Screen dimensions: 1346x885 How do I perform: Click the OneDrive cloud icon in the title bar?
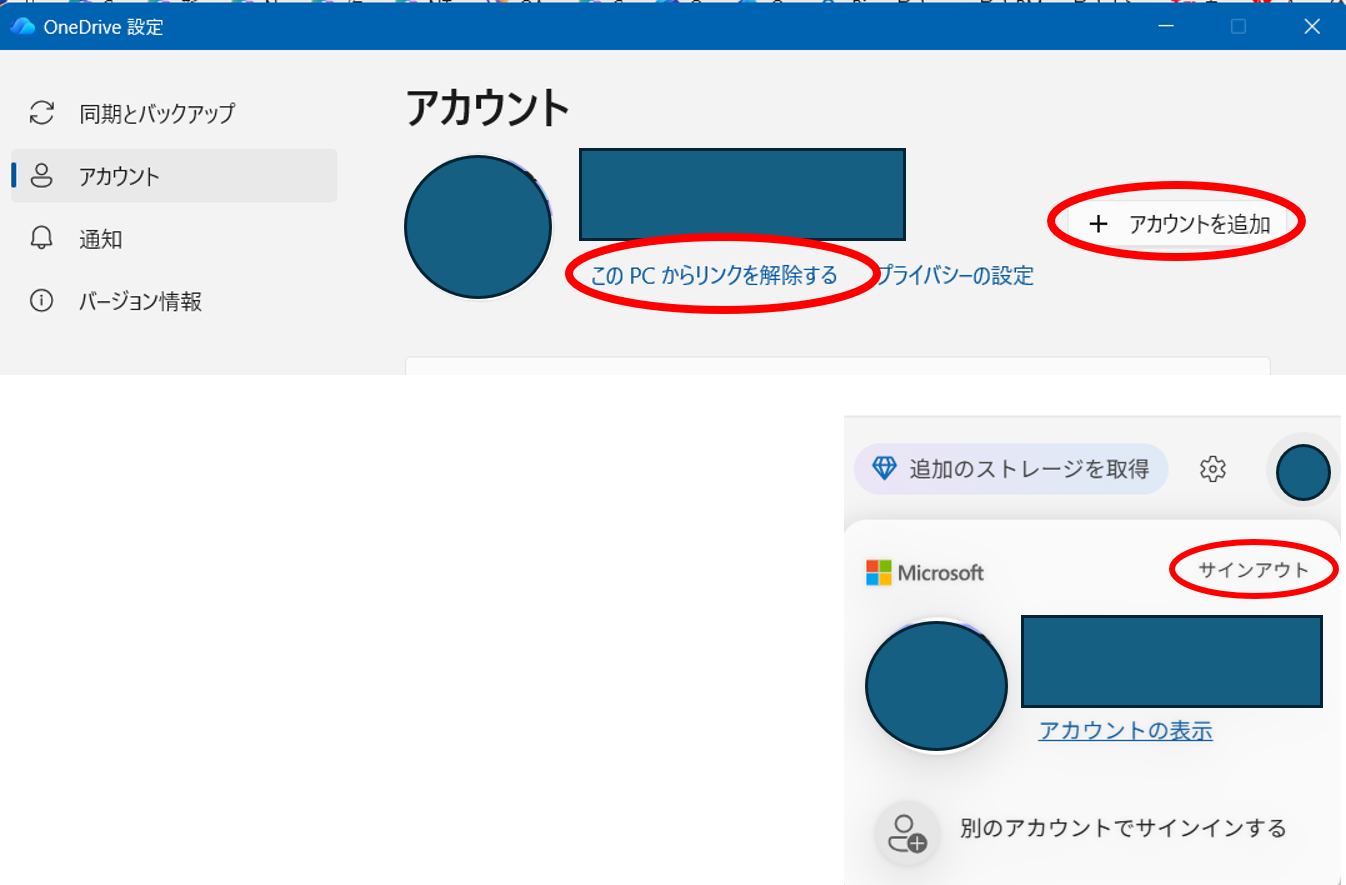[x=23, y=27]
